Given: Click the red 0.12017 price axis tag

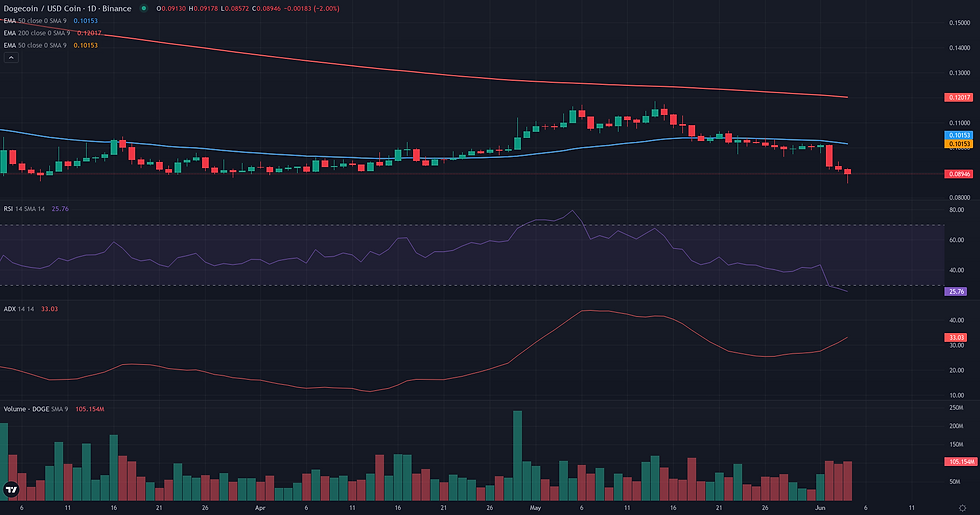Looking at the screenshot, I should point(958,98).
